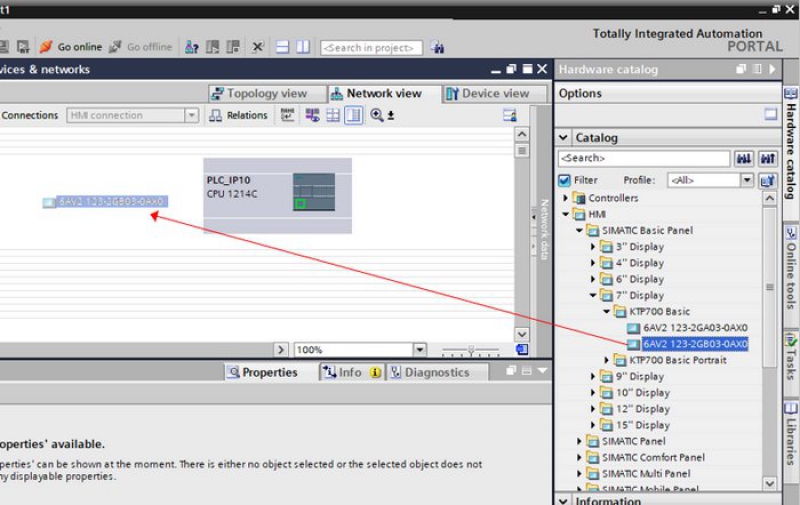Image resolution: width=800 pixels, height=505 pixels.
Task: Show the address labels icon
Action: (x=287, y=115)
